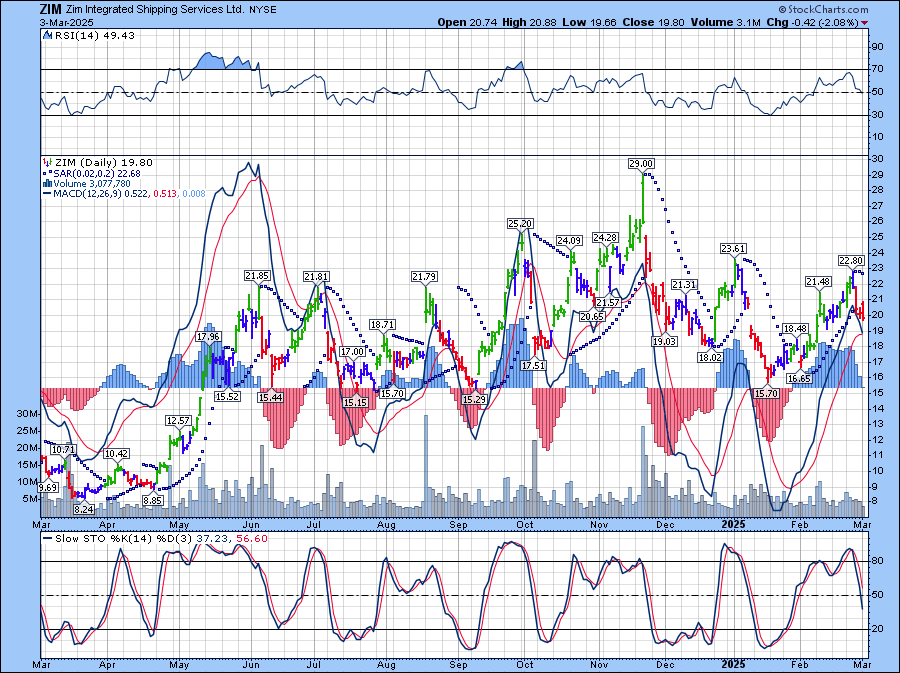Viewport: 900px width, 673px height.
Task: Click the 25.20 price marker
Action: pos(520,223)
